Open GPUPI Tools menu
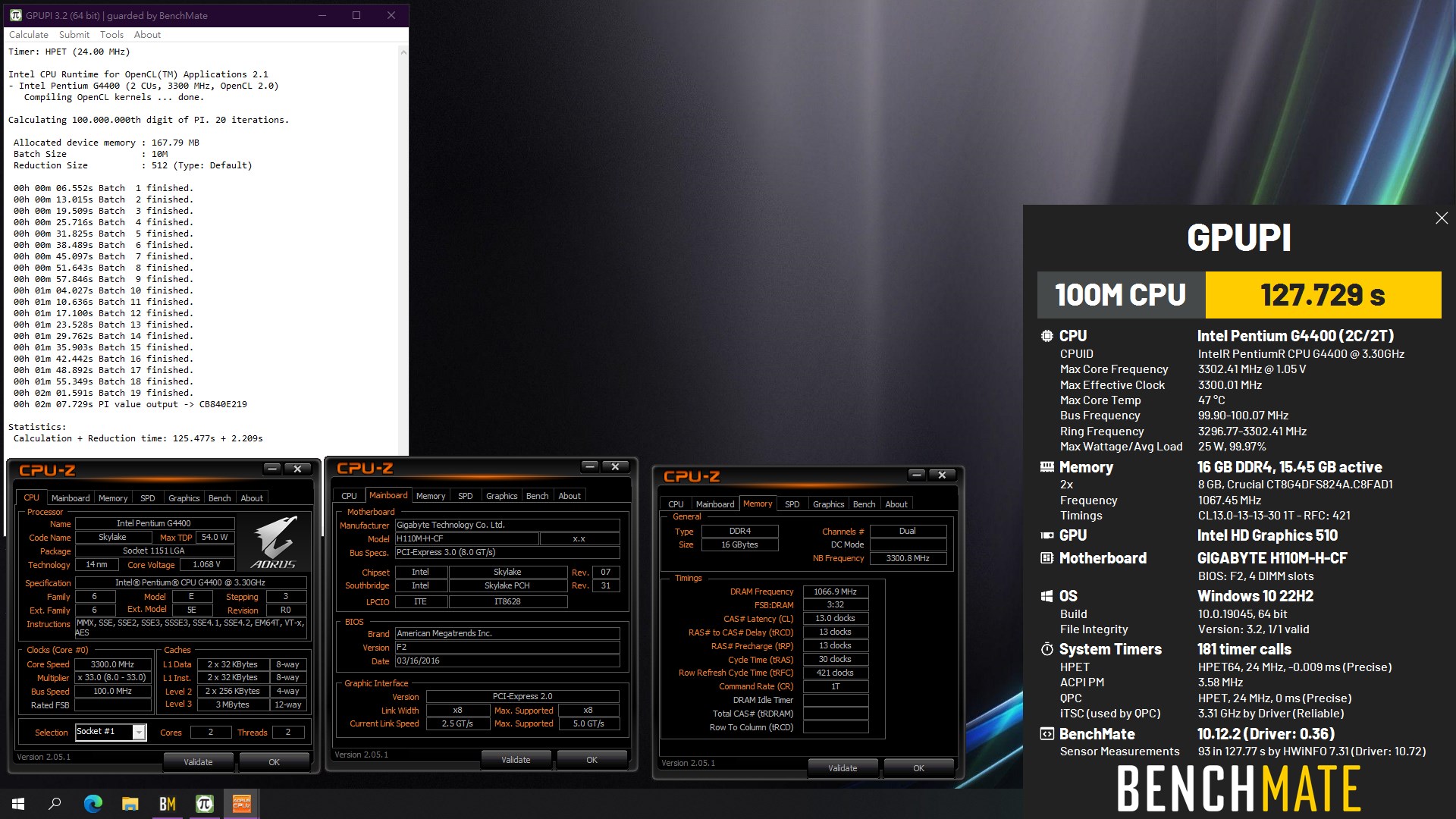1456x819 pixels. (x=111, y=35)
